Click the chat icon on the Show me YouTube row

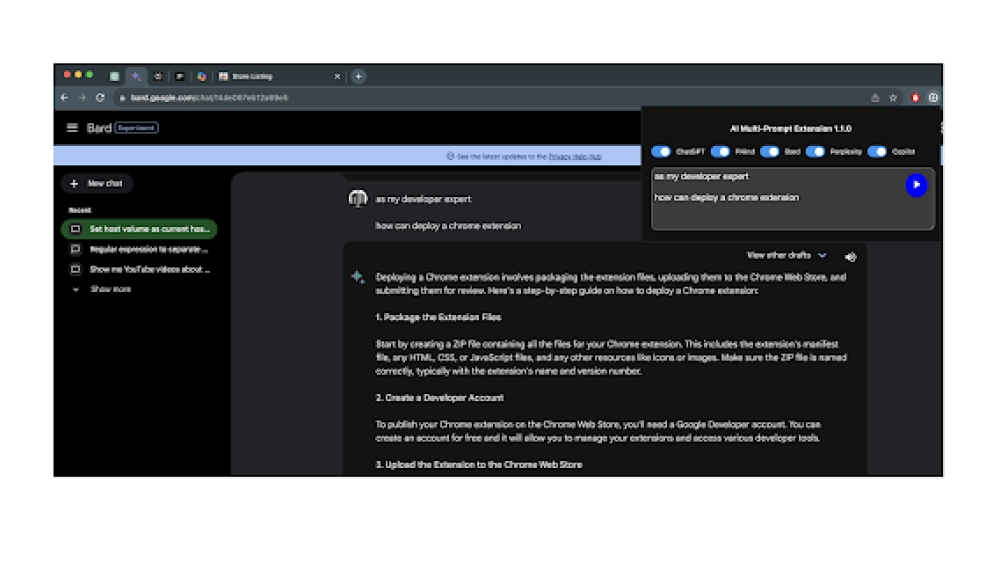[75, 270]
